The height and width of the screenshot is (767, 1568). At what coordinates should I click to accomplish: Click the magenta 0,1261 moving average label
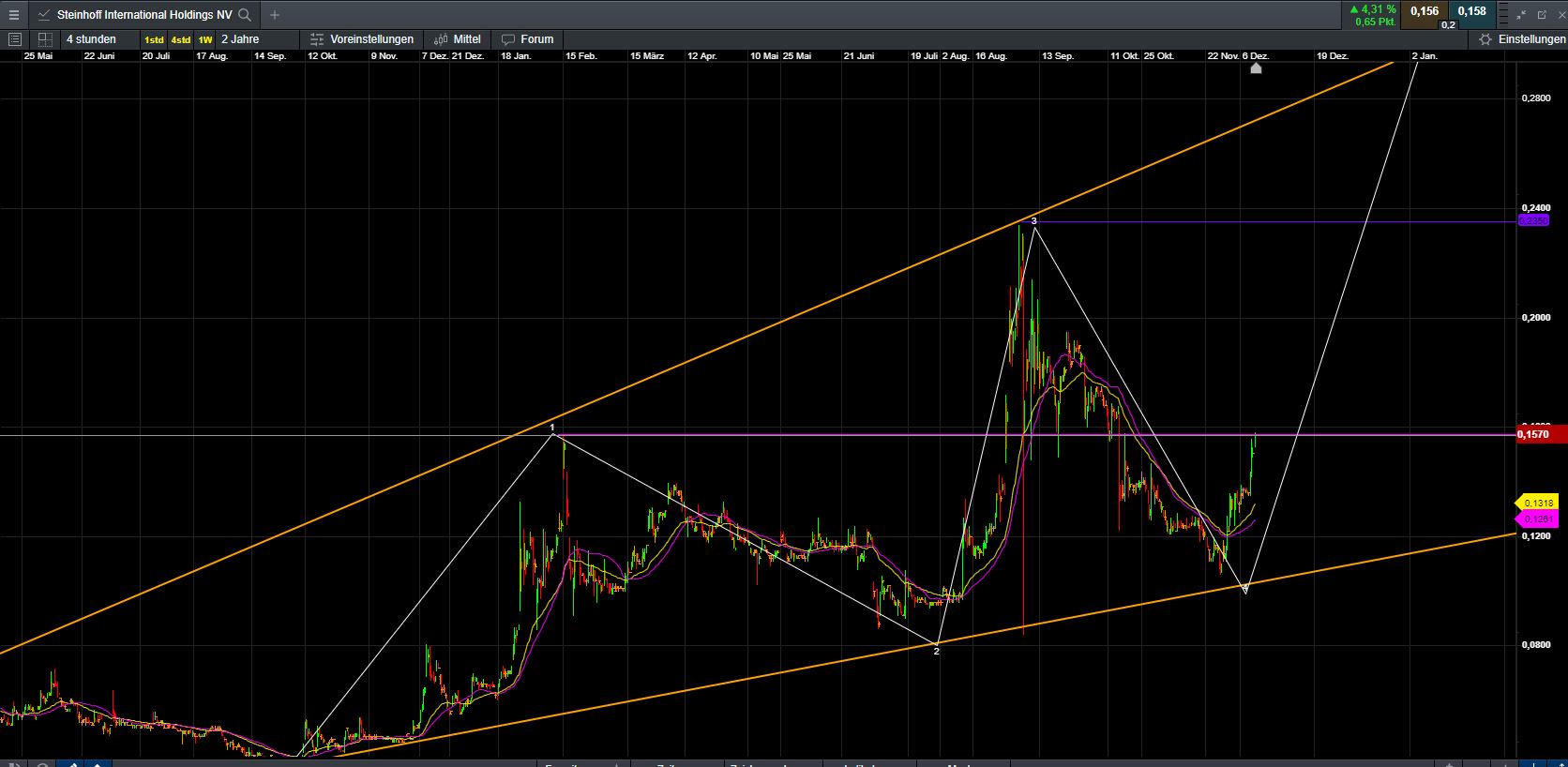pos(1539,519)
